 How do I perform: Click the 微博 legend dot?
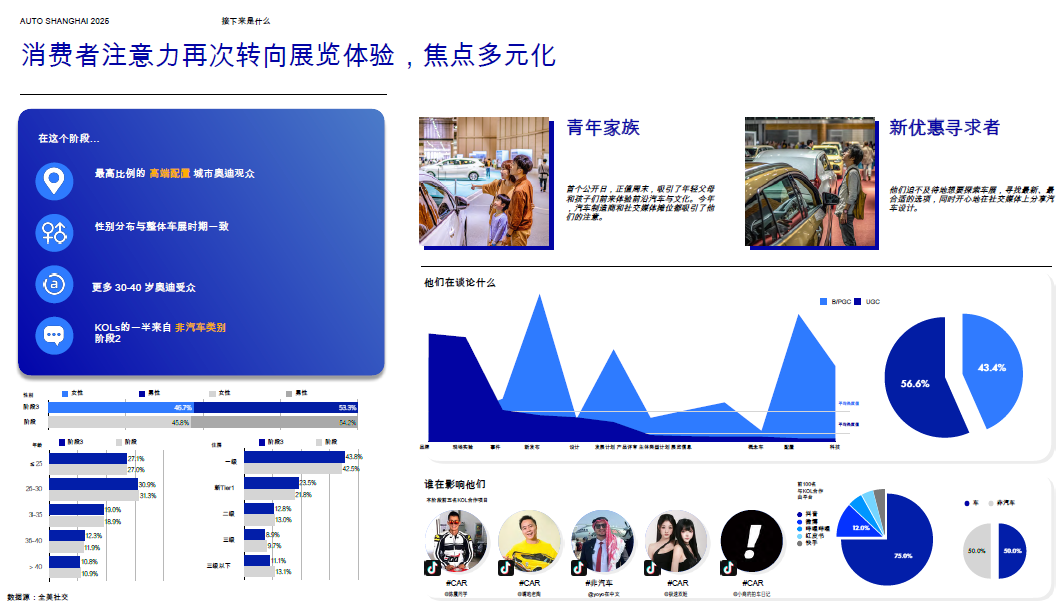click(800, 522)
